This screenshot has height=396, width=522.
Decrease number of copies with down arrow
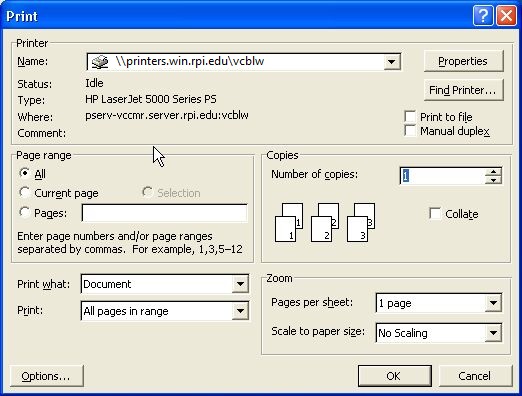point(493,180)
